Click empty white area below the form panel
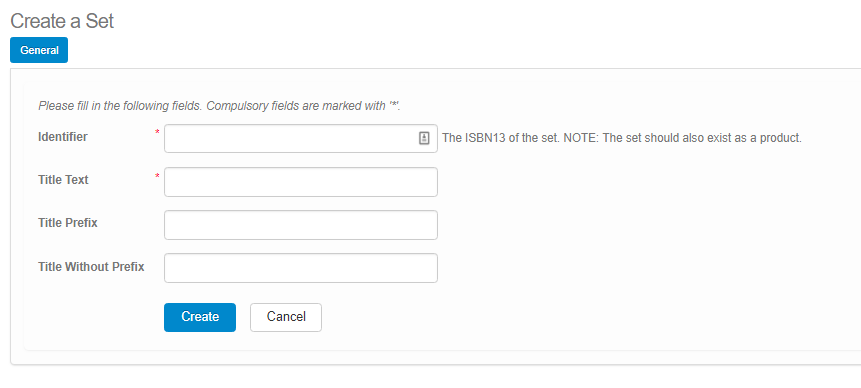Screen dimensions: 861x388 430,378
